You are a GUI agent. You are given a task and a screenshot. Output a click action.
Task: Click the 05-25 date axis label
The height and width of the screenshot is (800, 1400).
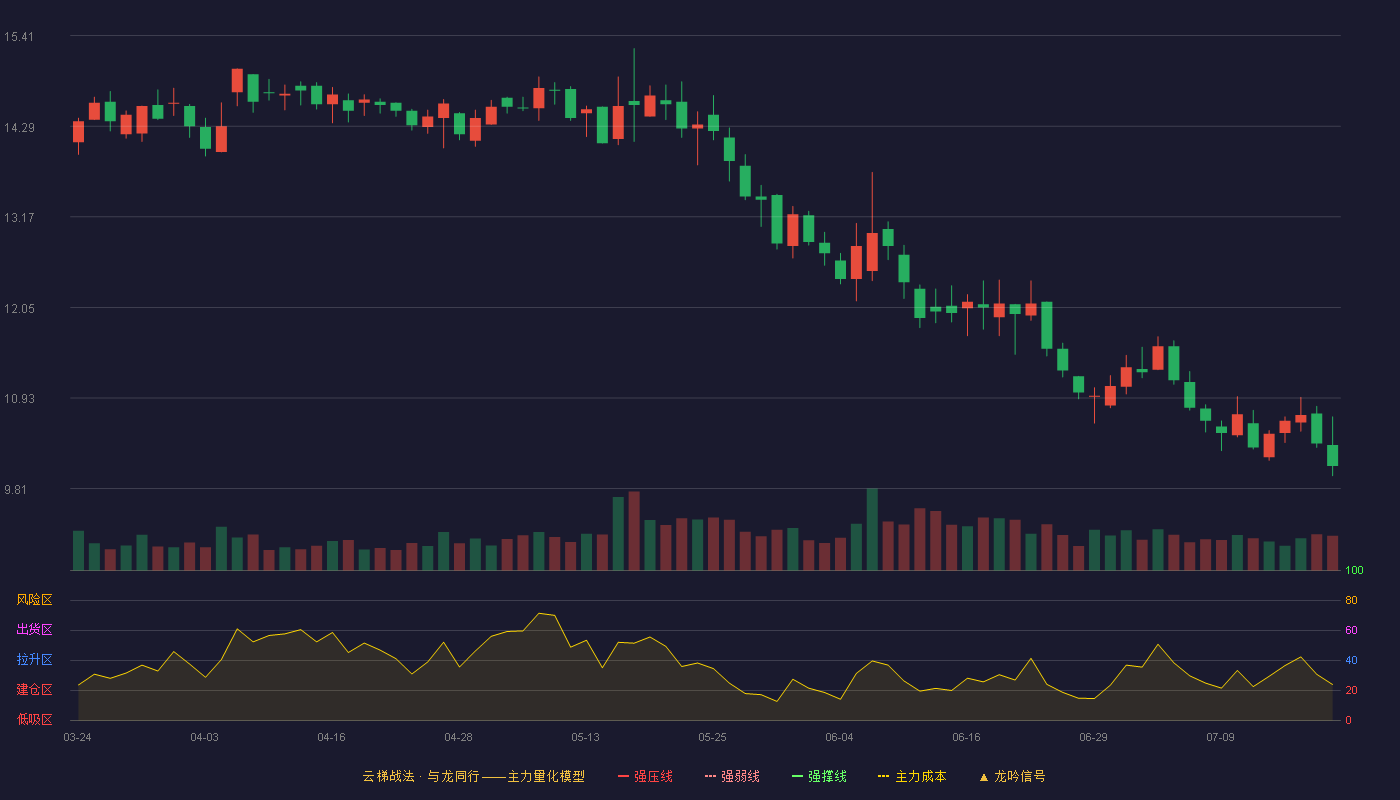(713, 737)
